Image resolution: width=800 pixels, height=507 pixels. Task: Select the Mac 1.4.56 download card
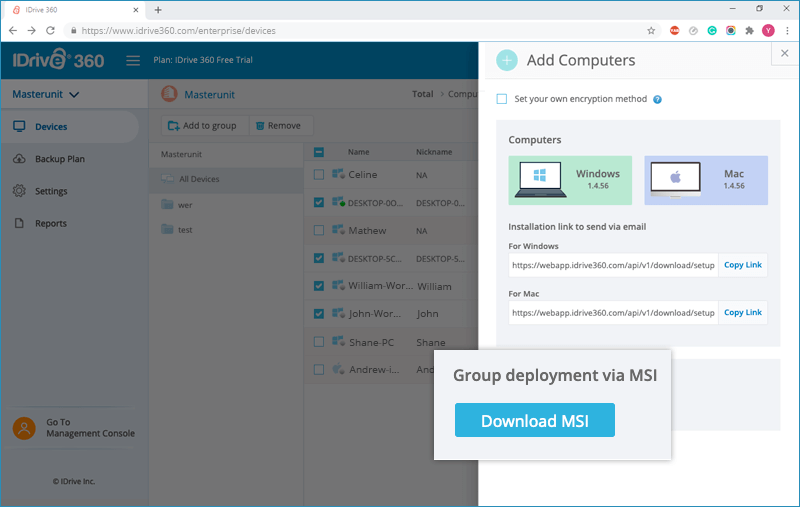click(x=706, y=180)
